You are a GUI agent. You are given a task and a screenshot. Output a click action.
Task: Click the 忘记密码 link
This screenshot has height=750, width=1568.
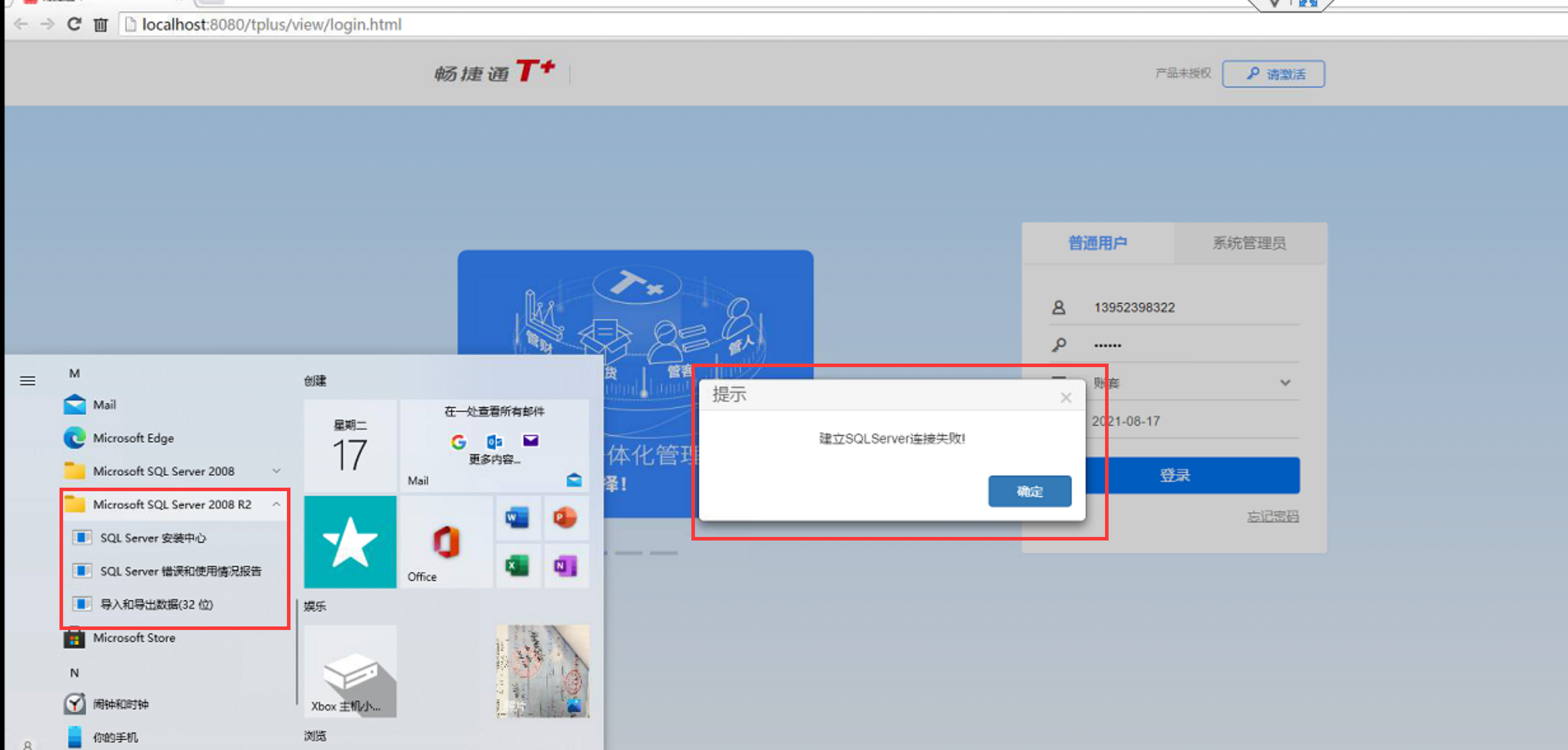pos(1273,517)
